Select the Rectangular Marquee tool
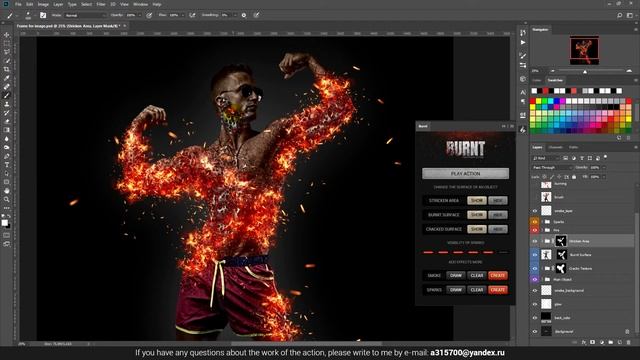The image size is (640, 360). pos(7,43)
